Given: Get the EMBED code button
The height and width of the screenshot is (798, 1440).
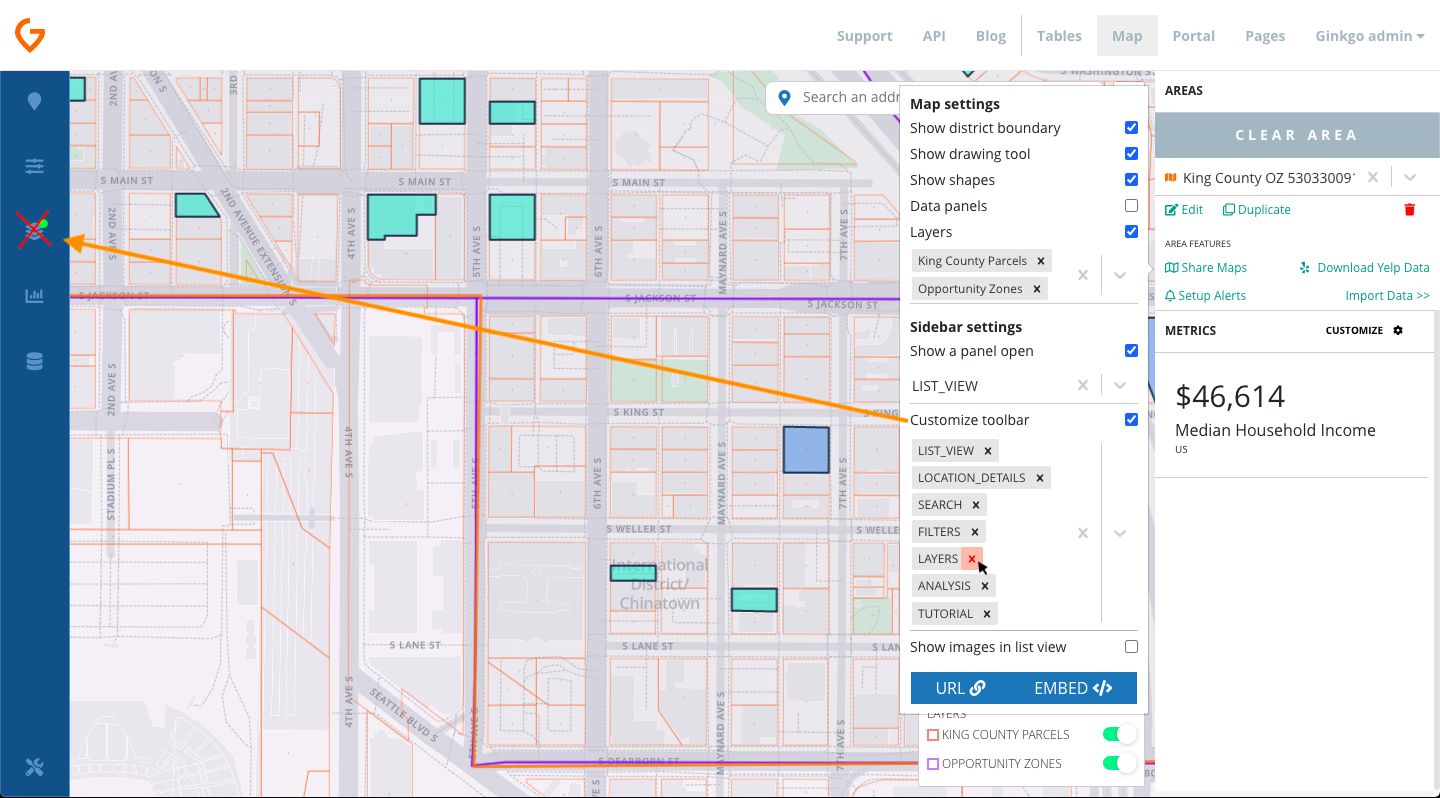Looking at the screenshot, I should coord(1074,688).
